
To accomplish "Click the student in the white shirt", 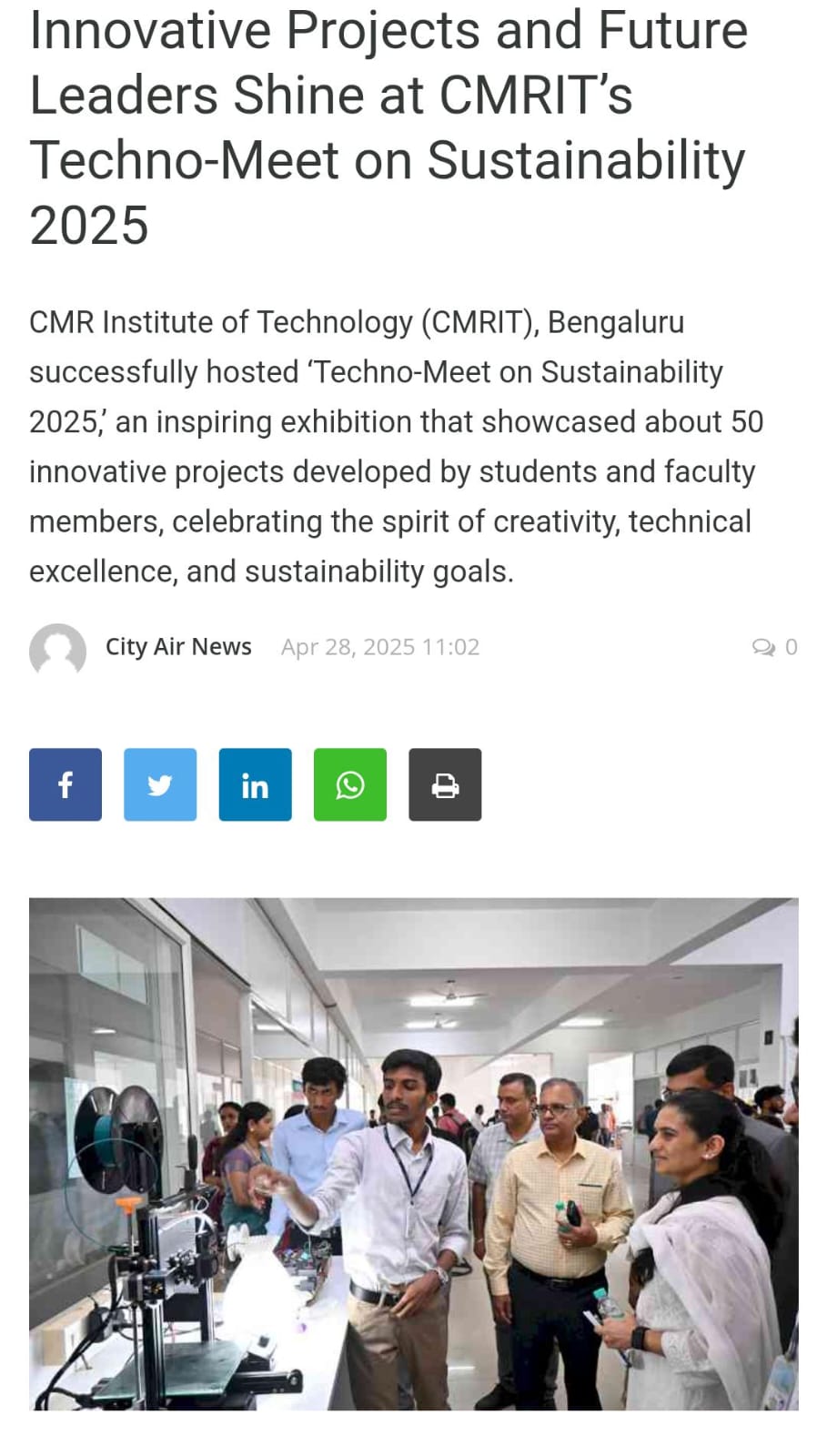I will click(x=400, y=1210).
